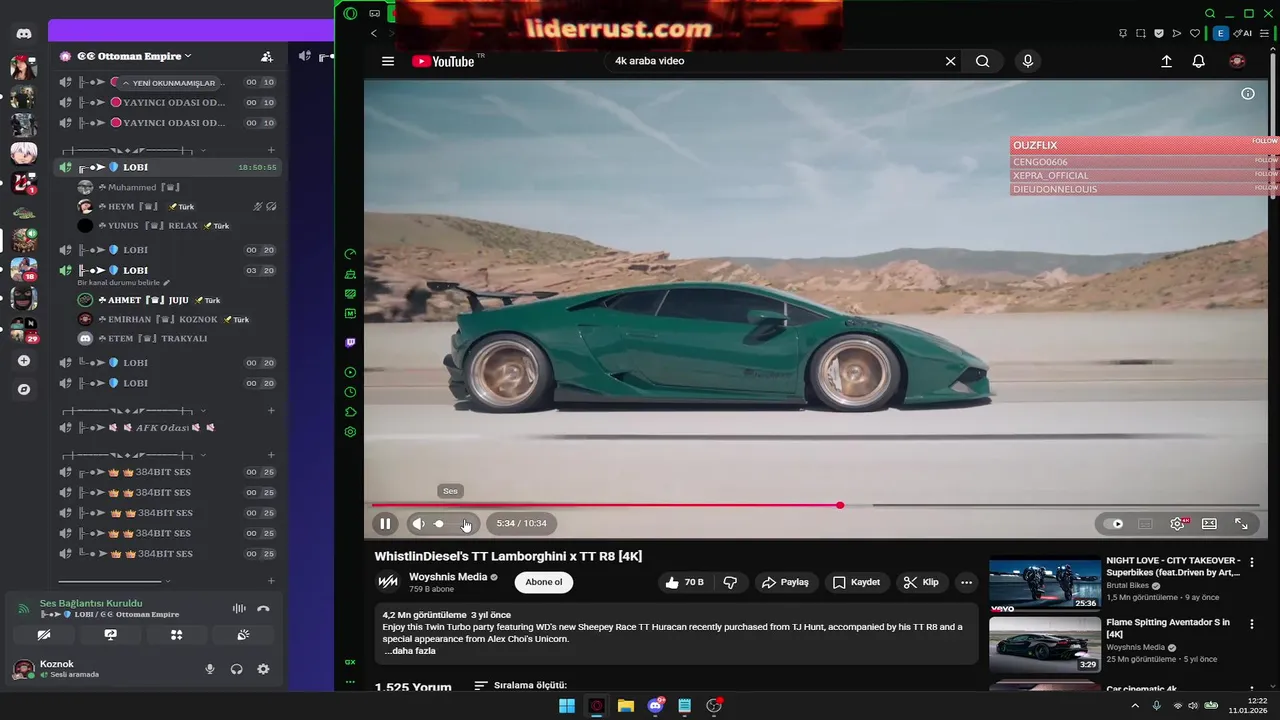This screenshot has width=1280, height=720.
Task: Open 'Sıralama ölçütü' comment sort dropdown
Action: (x=521, y=686)
